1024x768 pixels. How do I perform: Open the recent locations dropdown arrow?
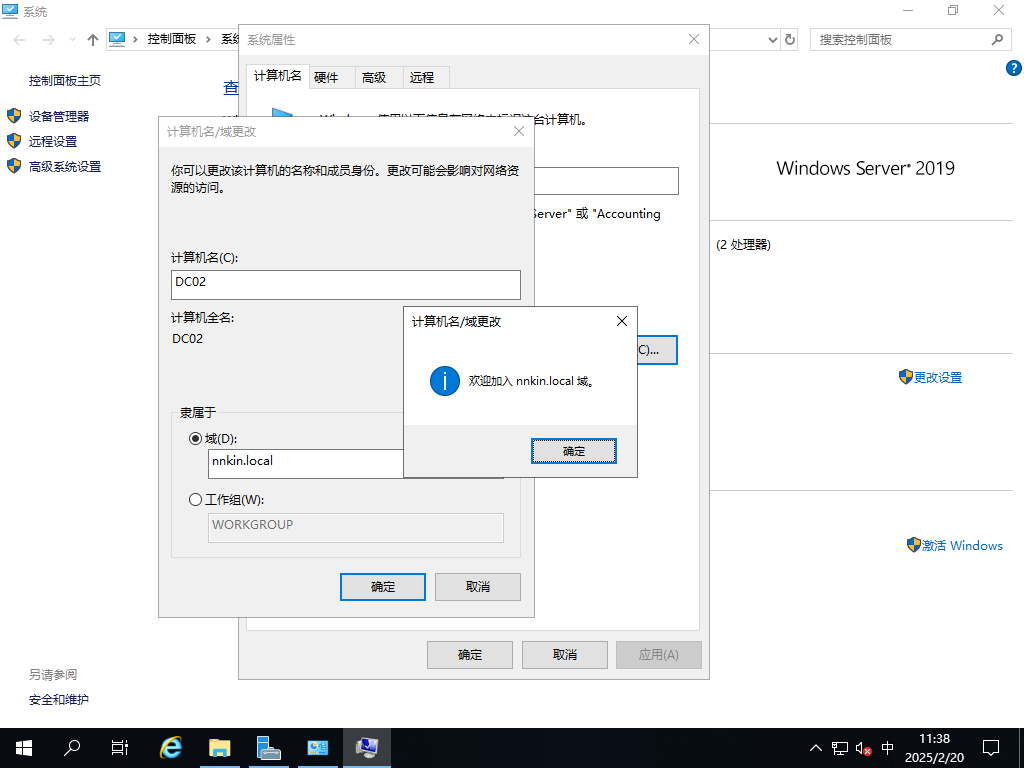pyautogui.click(x=71, y=40)
